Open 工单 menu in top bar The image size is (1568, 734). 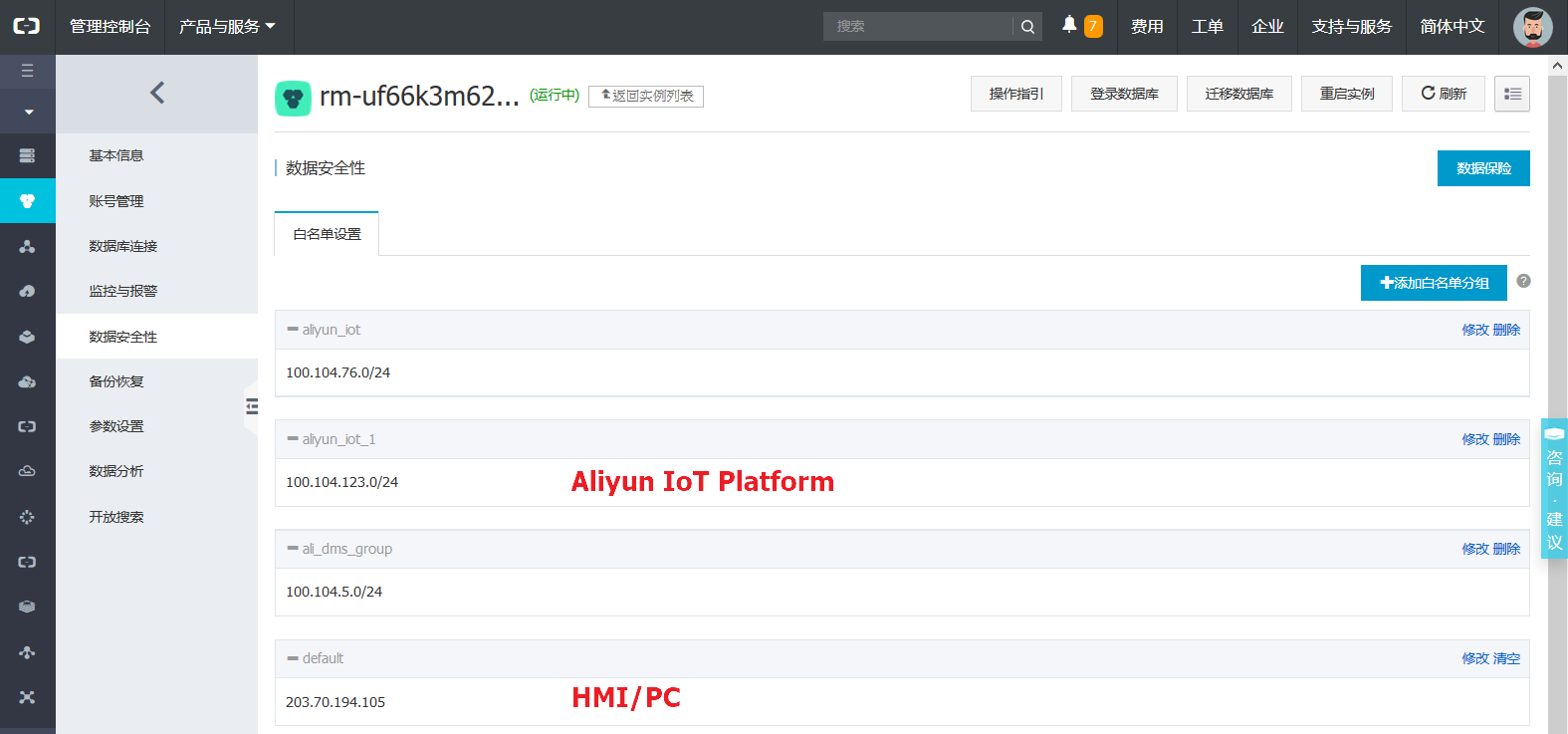coord(1208,27)
